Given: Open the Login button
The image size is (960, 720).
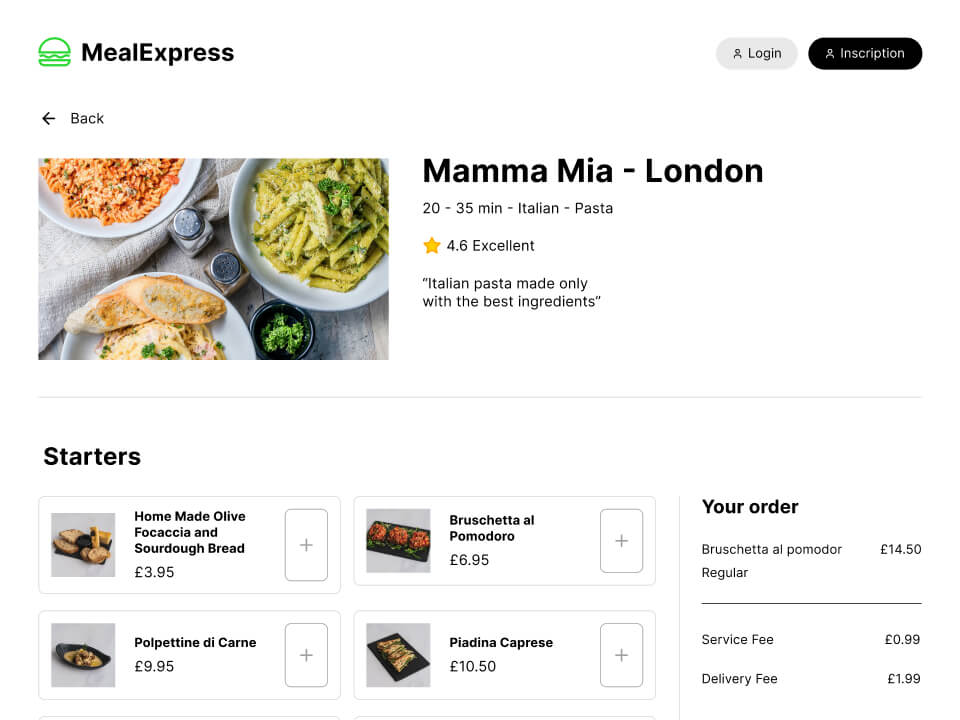Looking at the screenshot, I should point(756,54).
